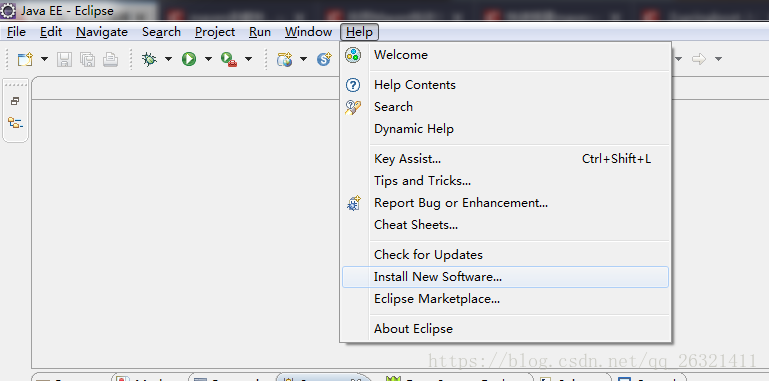Click the Run External Tools icon
This screenshot has height=381, width=769.
coord(229,59)
